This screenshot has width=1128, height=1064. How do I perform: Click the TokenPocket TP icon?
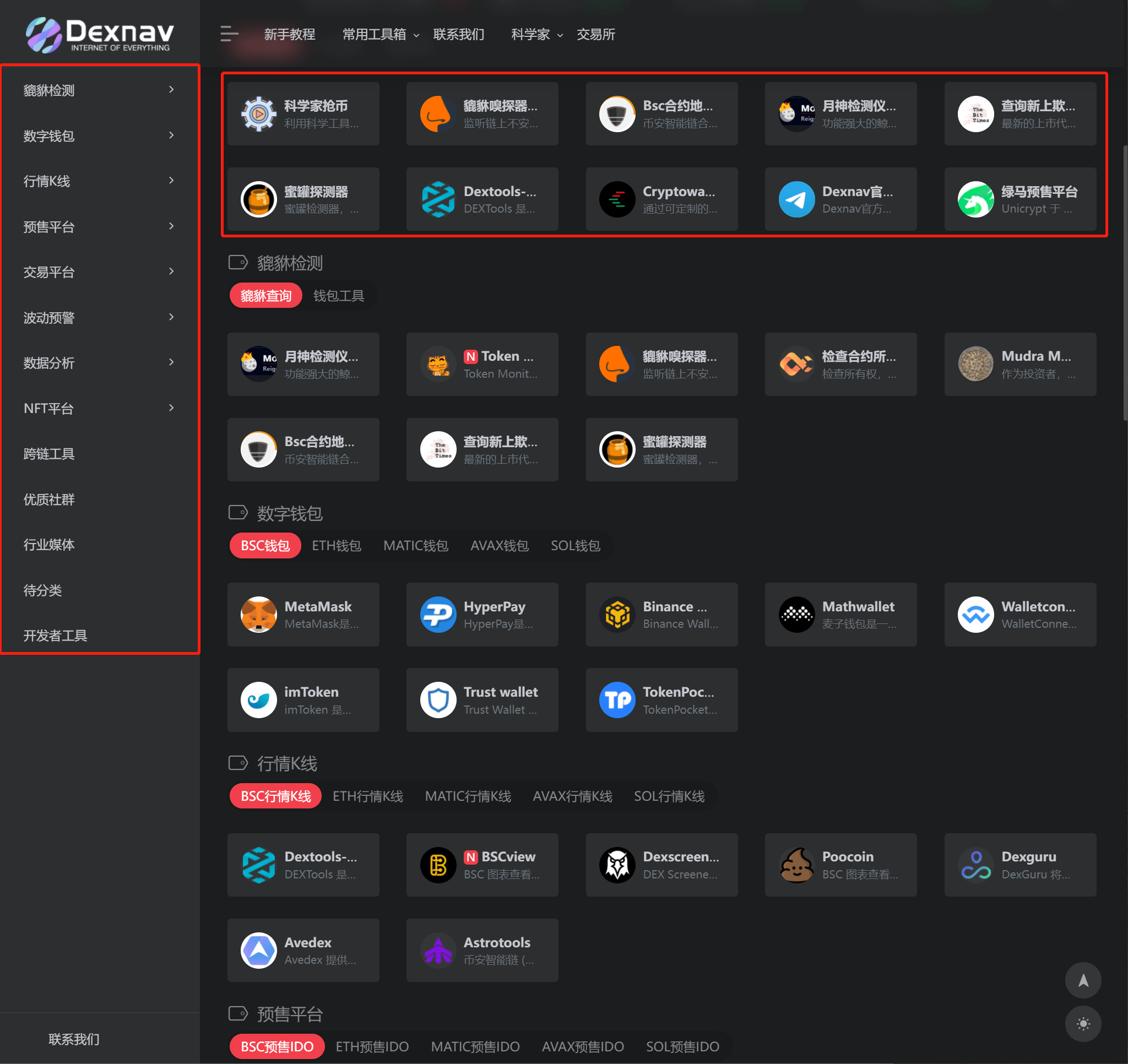[617, 699]
